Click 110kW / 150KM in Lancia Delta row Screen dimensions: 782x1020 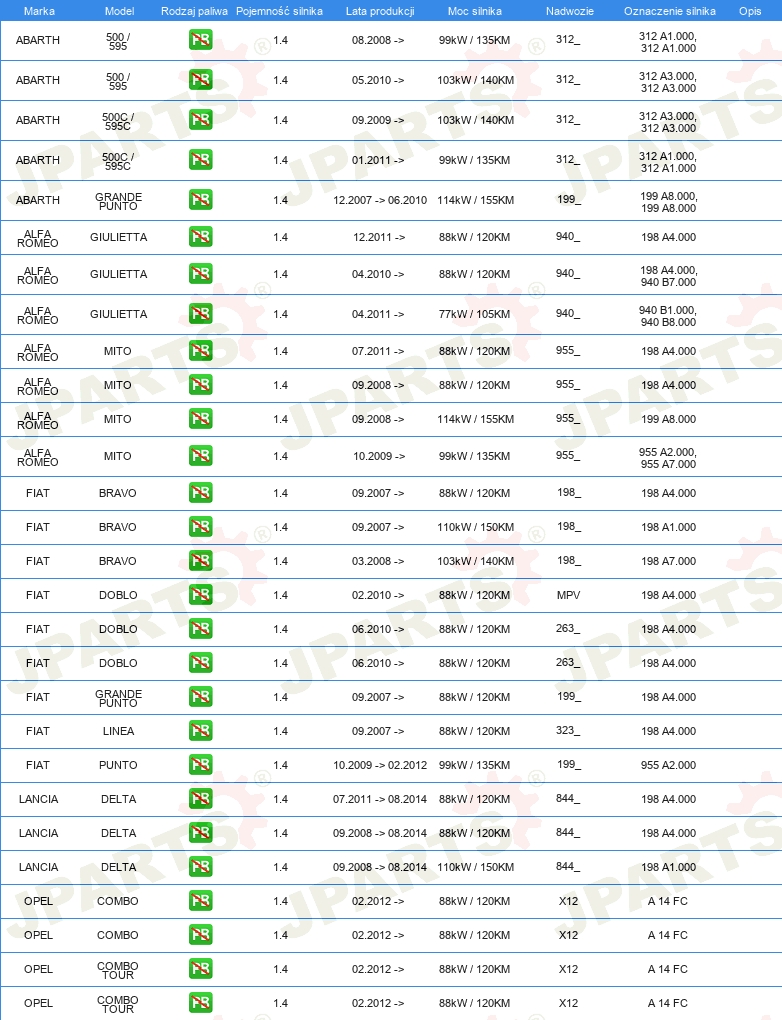pos(476,867)
